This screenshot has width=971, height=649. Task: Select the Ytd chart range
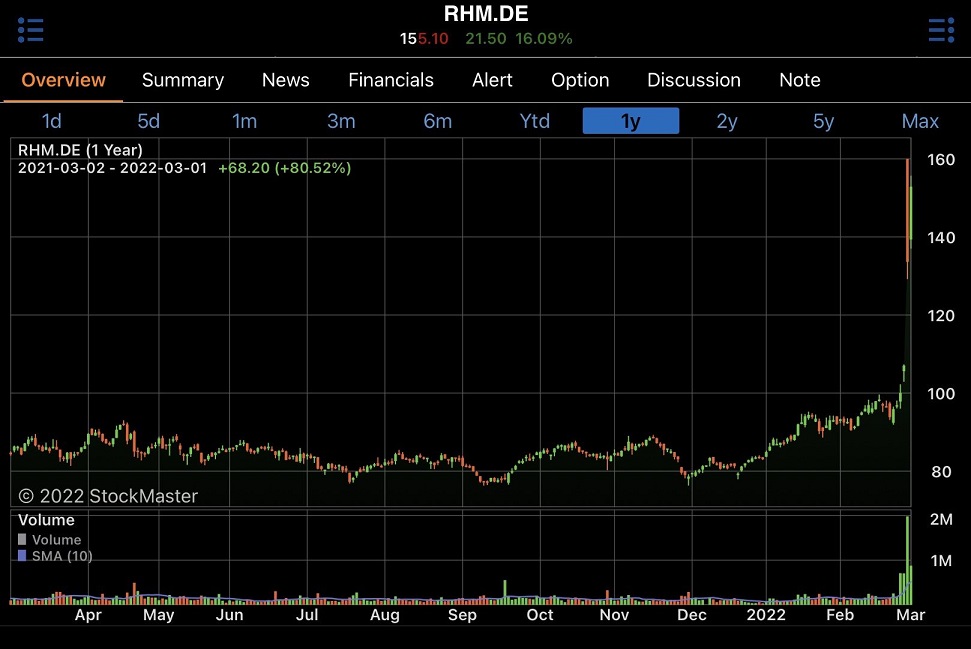click(x=534, y=121)
